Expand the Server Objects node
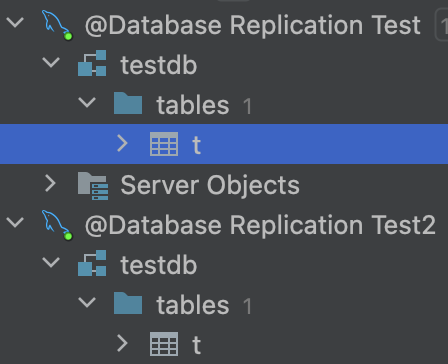The image size is (448, 364). [50, 184]
